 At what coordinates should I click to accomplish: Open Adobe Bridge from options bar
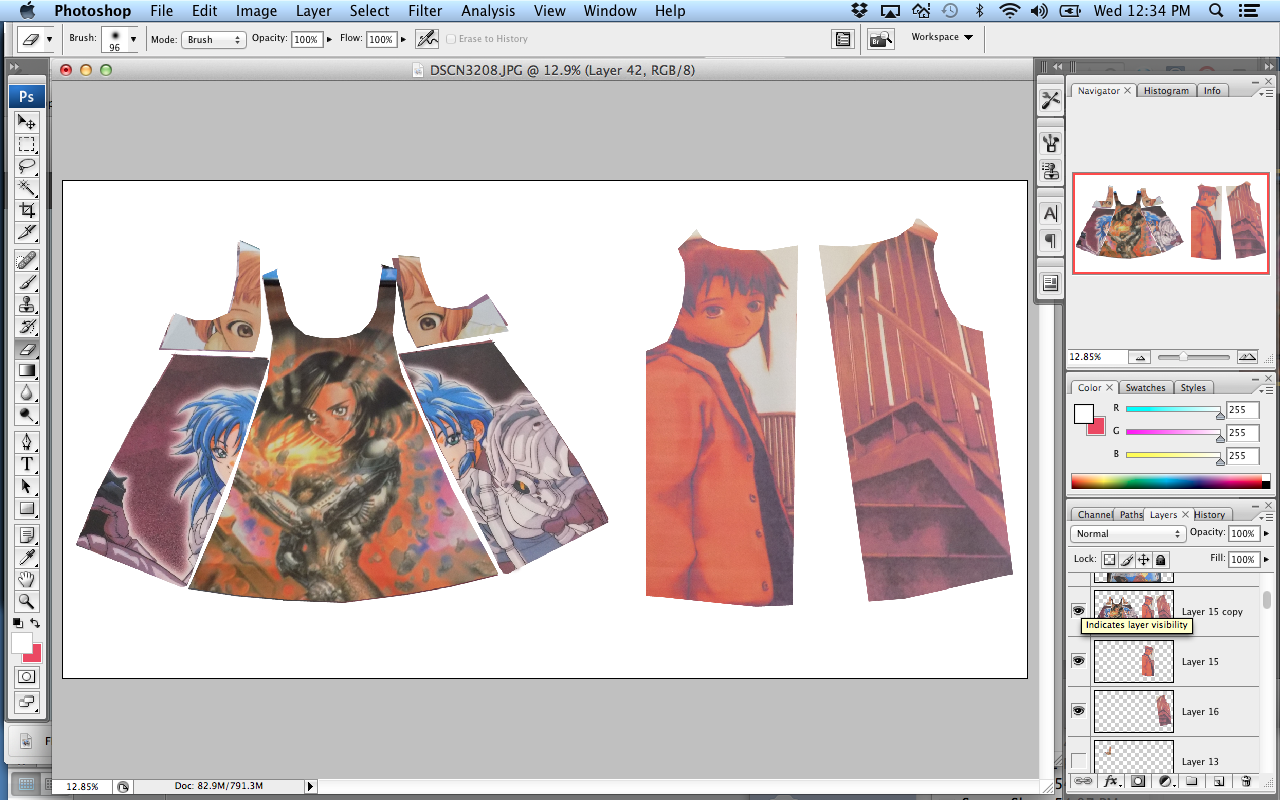[880, 39]
